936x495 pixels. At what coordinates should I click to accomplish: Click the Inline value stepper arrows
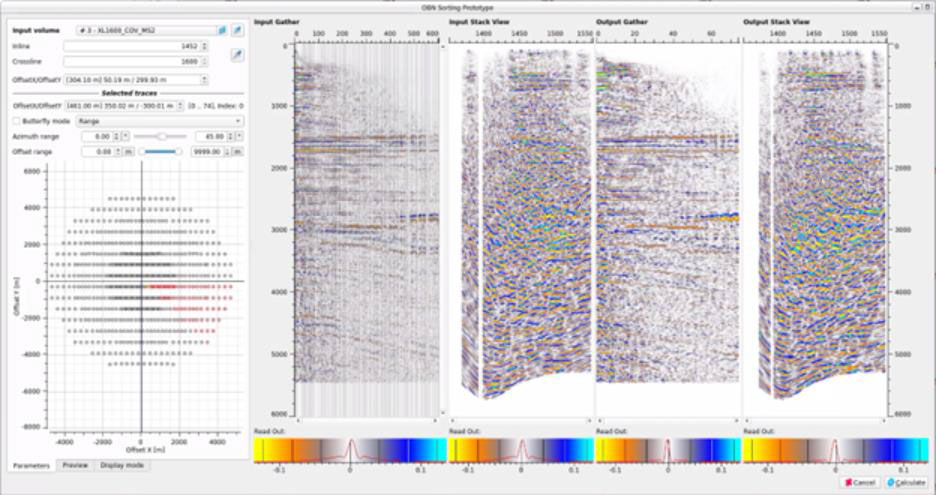205,46
